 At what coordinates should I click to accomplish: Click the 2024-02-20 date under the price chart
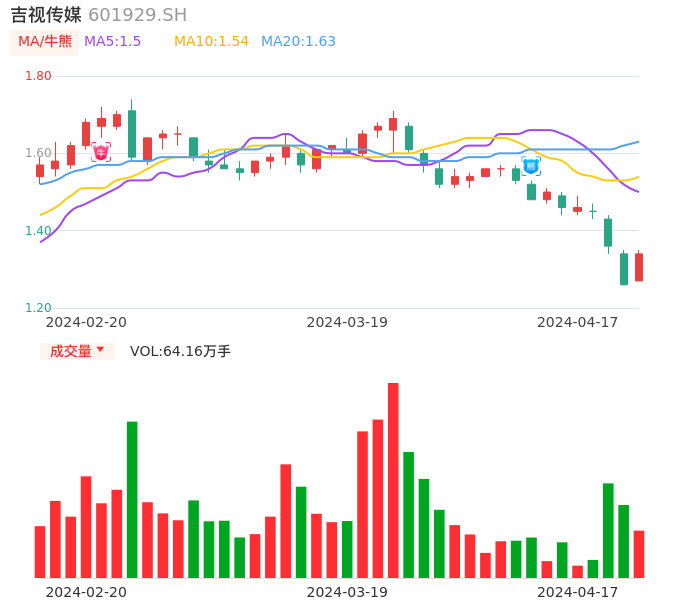point(86,322)
